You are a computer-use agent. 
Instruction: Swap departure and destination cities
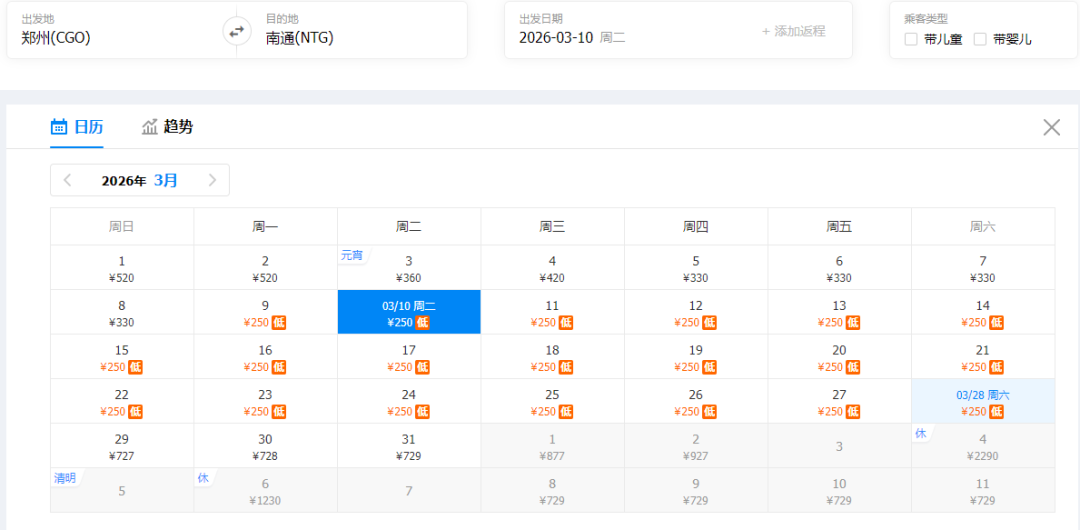click(237, 31)
